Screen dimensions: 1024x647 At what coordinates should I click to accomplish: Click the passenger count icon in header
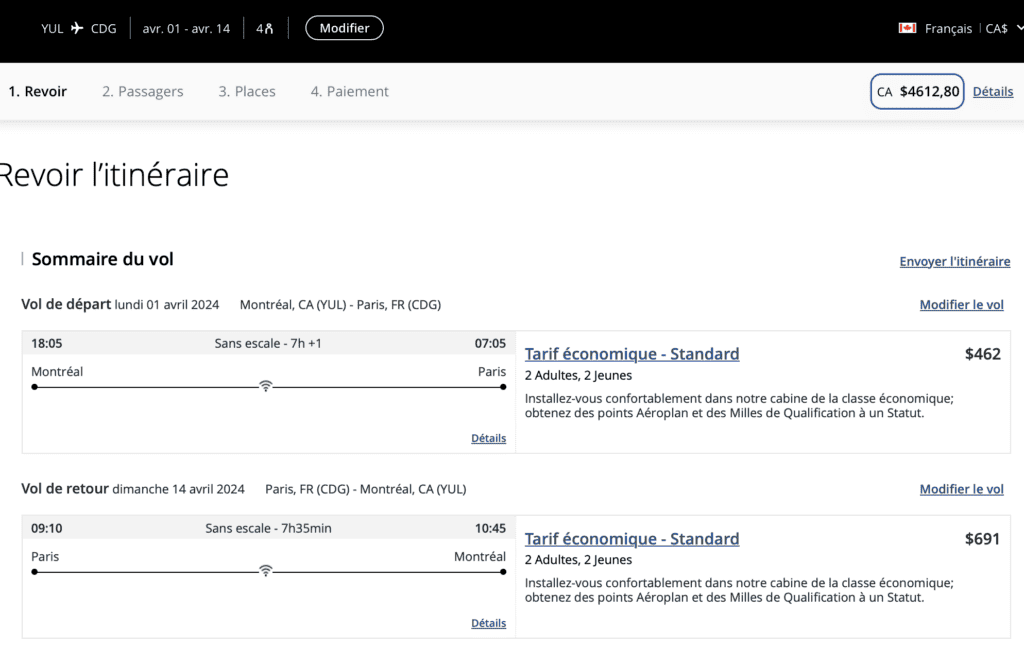coord(264,28)
